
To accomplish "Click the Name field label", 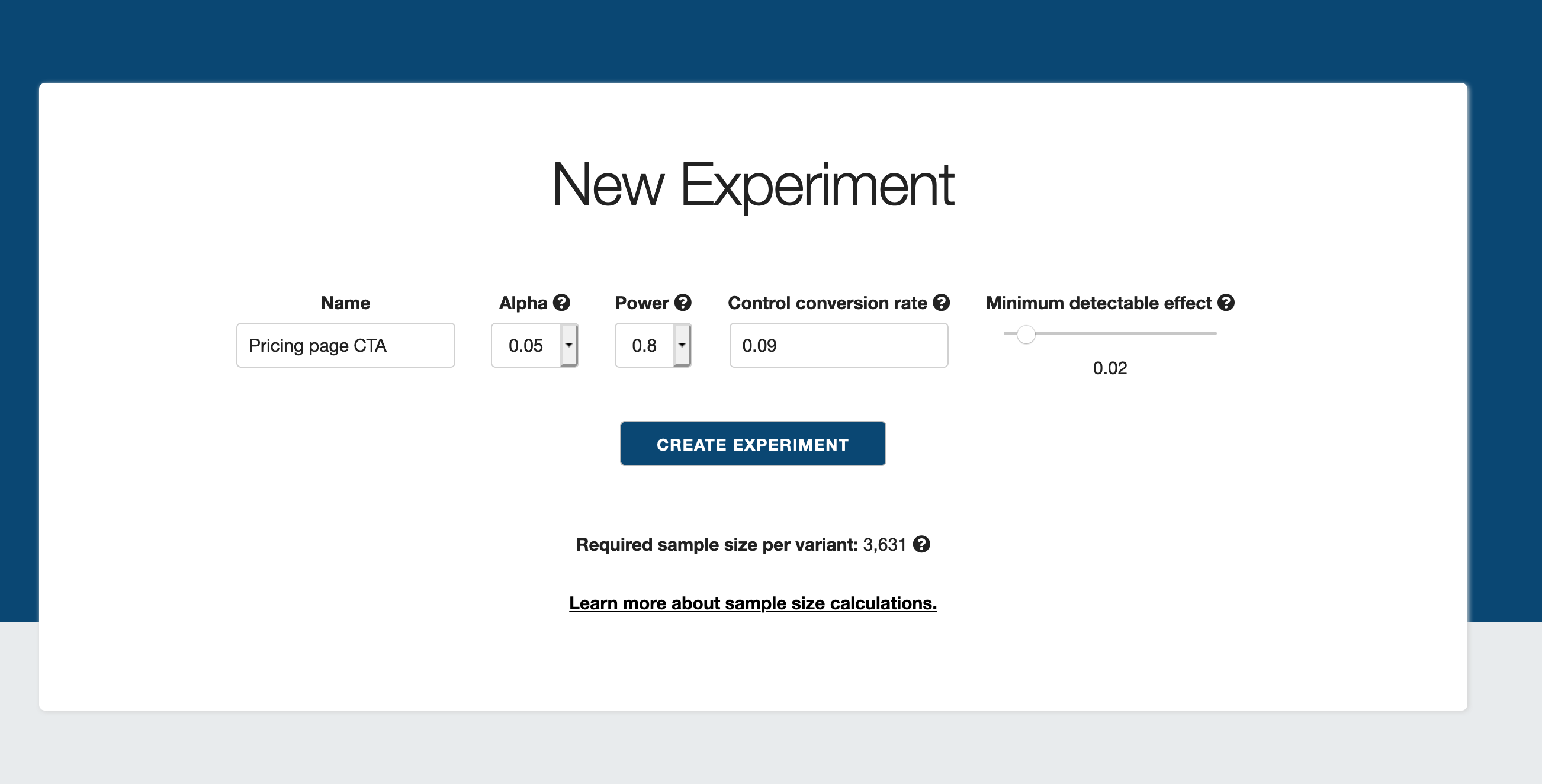I will point(345,303).
